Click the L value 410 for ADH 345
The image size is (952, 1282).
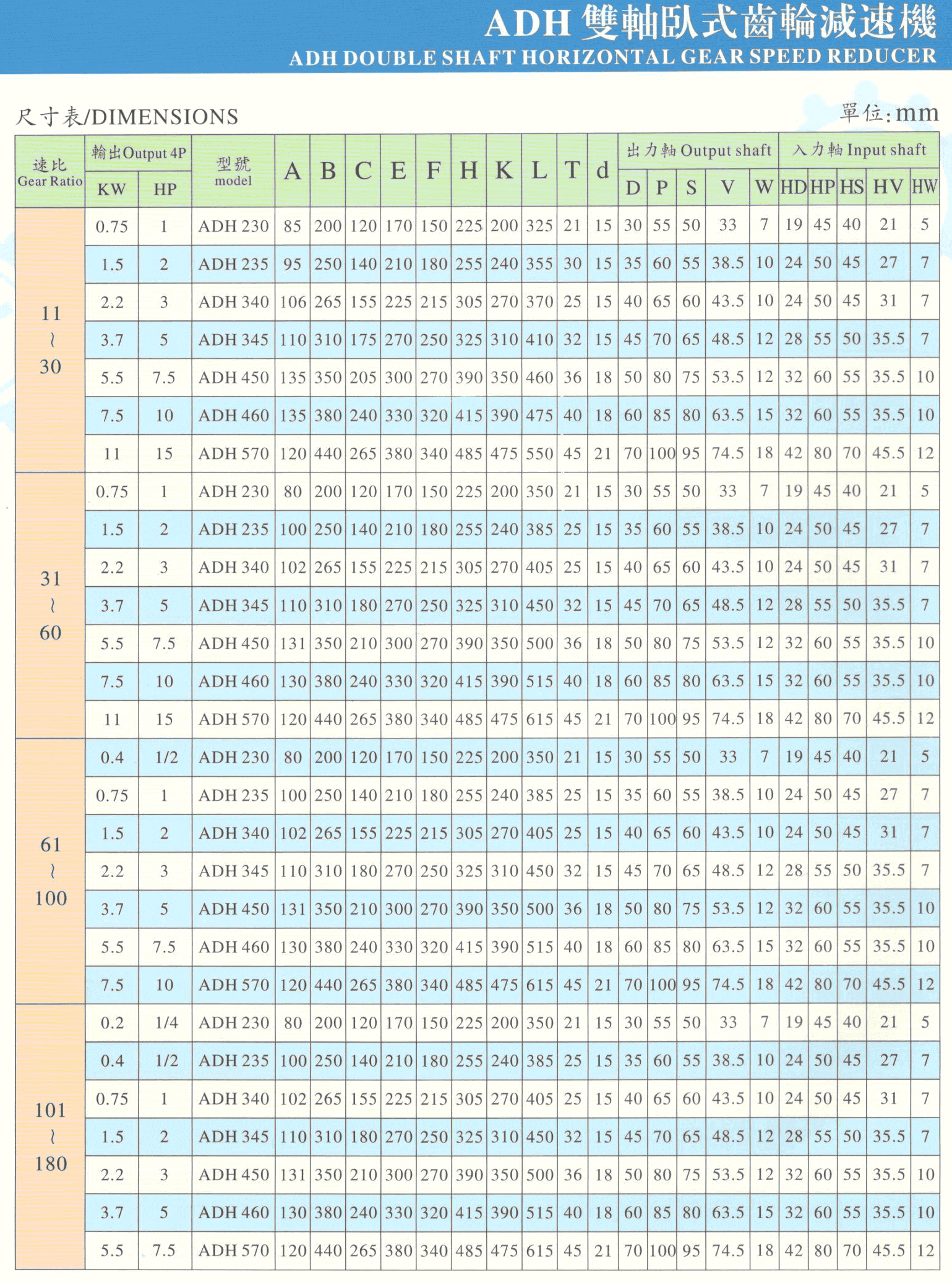[x=539, y=340]
